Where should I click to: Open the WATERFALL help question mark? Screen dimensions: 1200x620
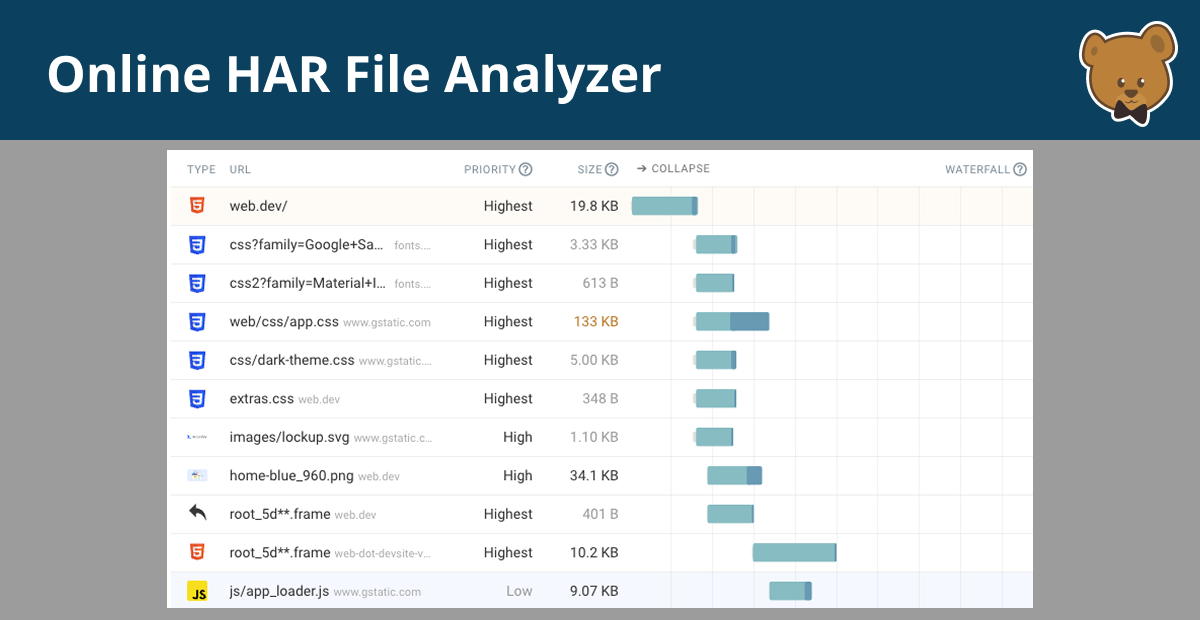[1020, 169]
